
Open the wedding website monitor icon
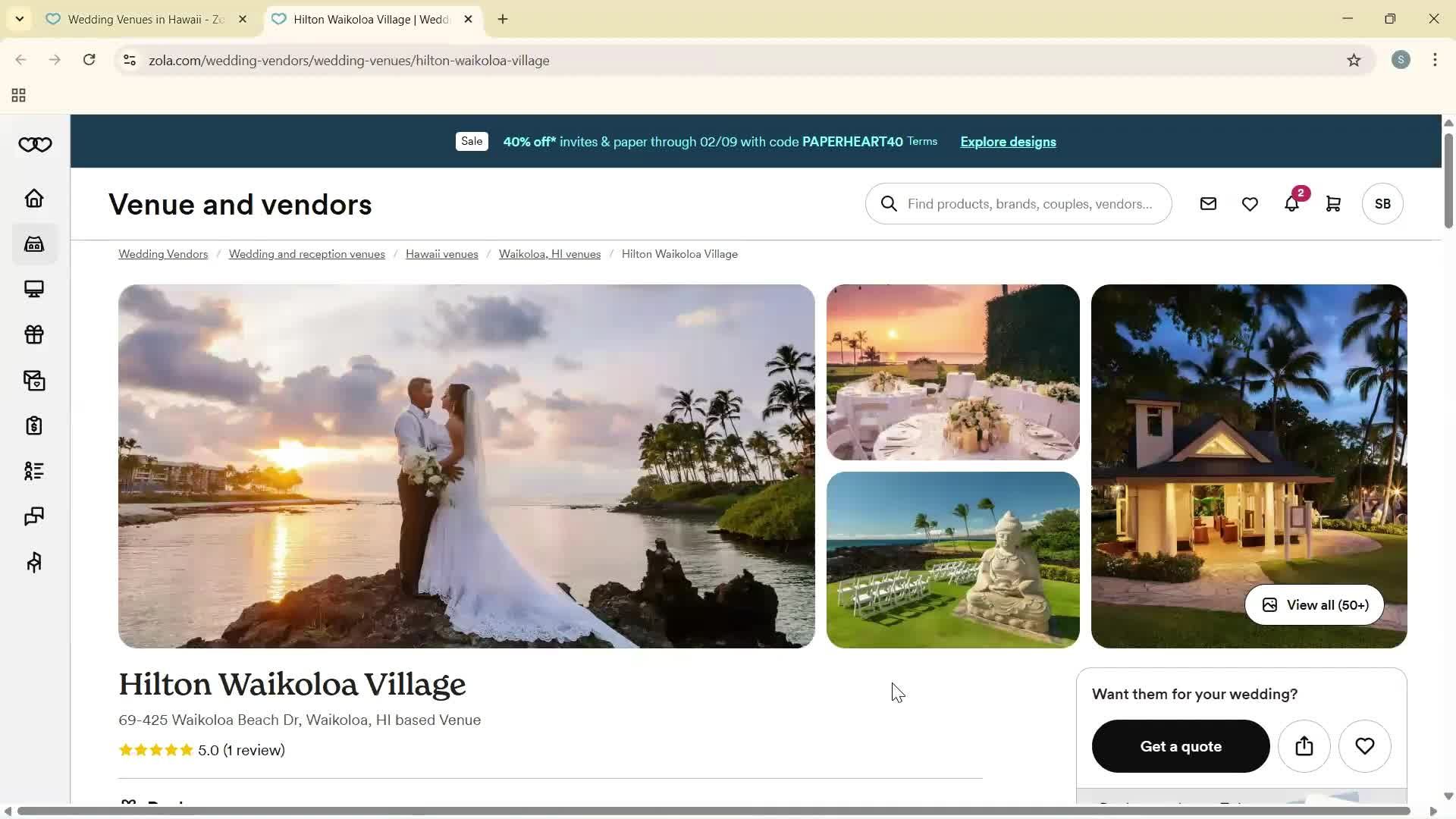tap(34, 289)
